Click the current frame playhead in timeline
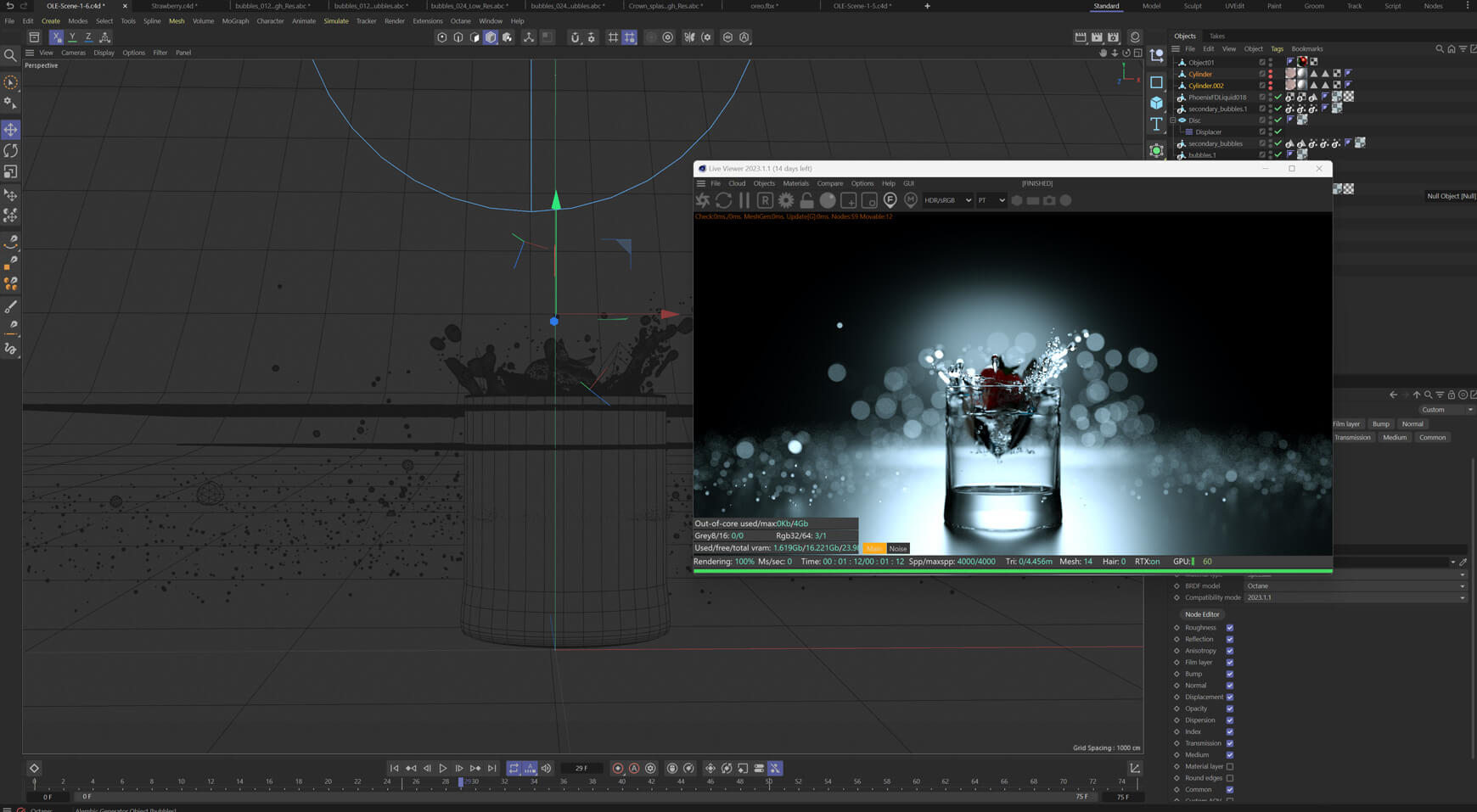Image resolution: width=1477 pixels, height=812 pixels. [461, 781]
